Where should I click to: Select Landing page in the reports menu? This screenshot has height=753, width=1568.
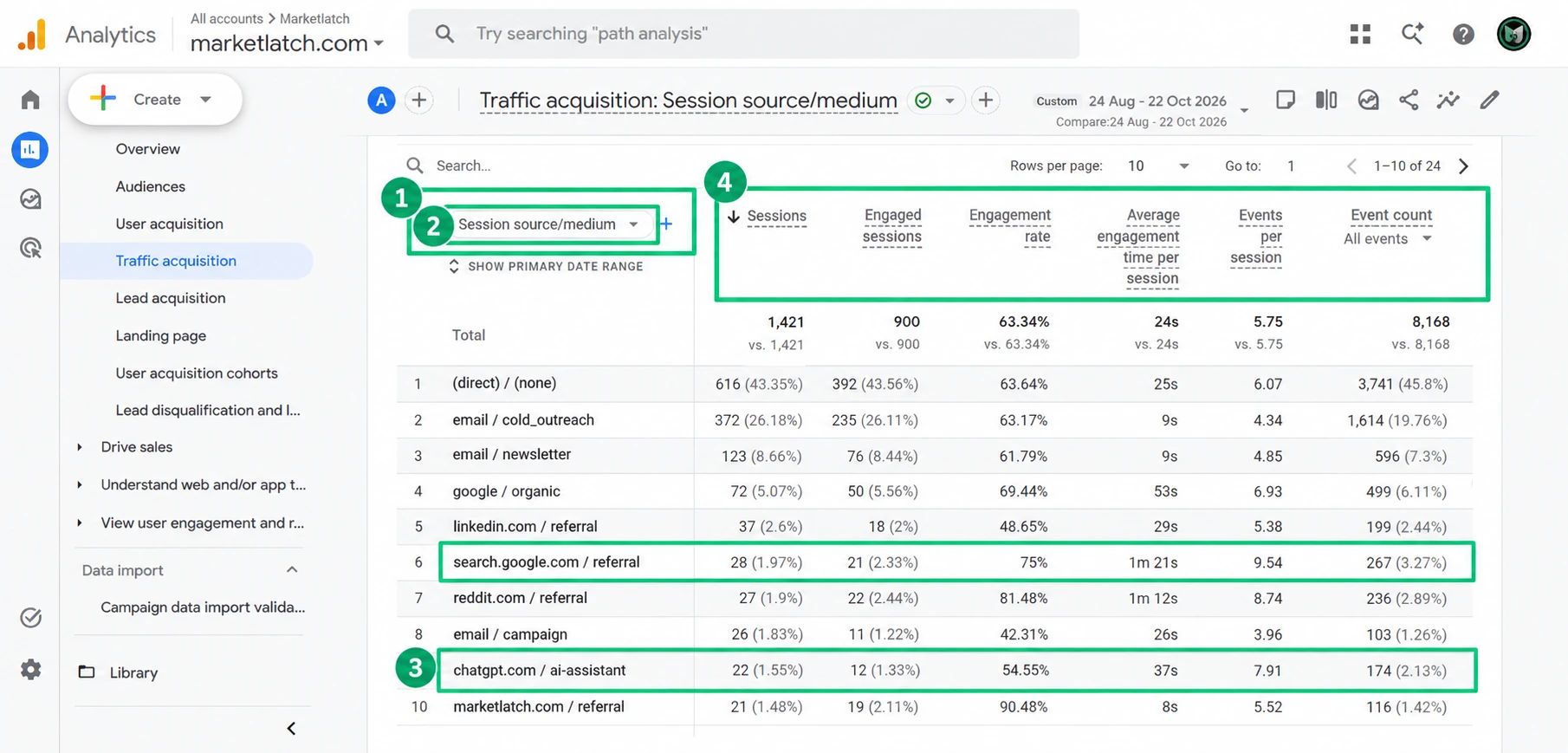click(161, 335)
